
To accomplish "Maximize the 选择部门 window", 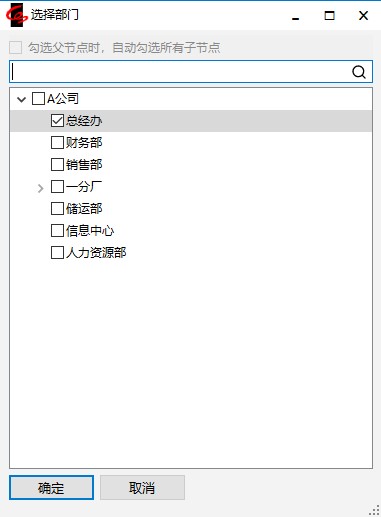I will pos(329,15).
